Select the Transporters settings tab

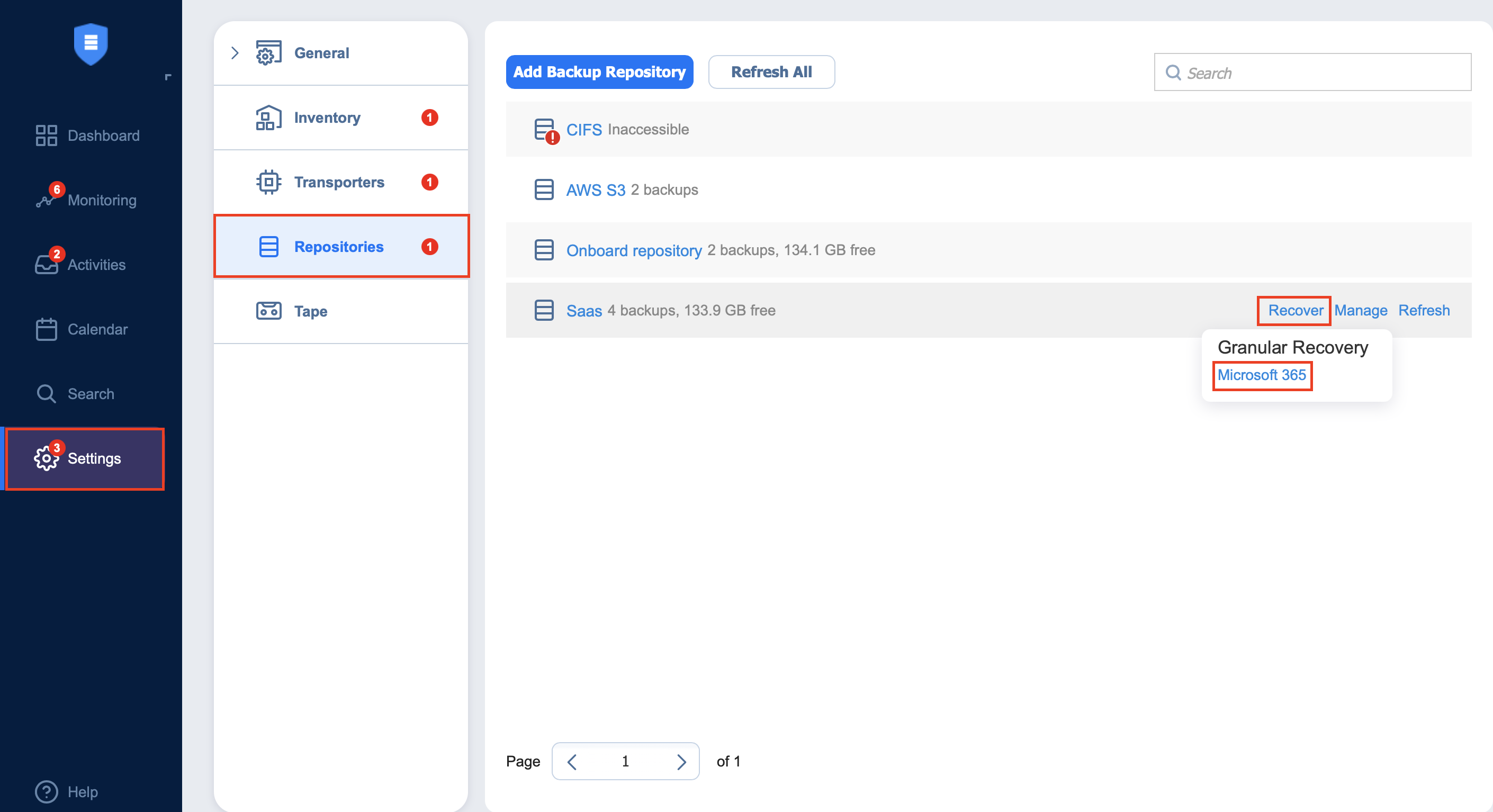[x=341, y=182]
